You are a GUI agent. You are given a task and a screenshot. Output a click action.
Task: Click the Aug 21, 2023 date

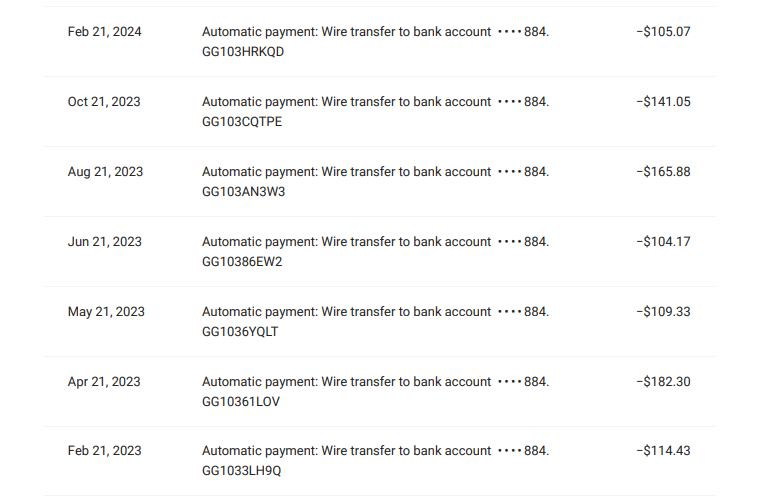(x=105, y=172)
